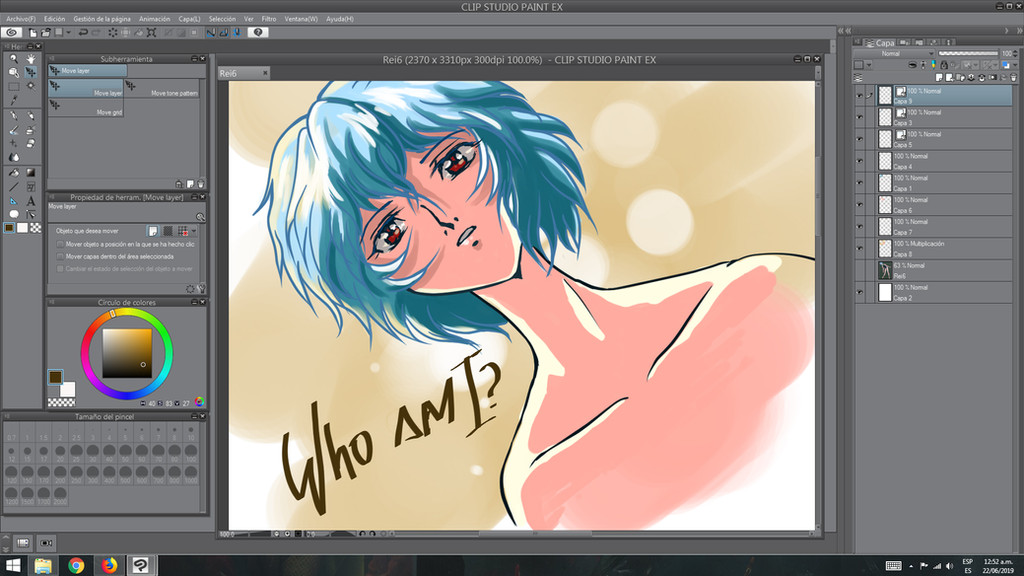The image size is (1024, 576).
Task: Select the Hand move-view tool
Action: [x=31, y=59]
